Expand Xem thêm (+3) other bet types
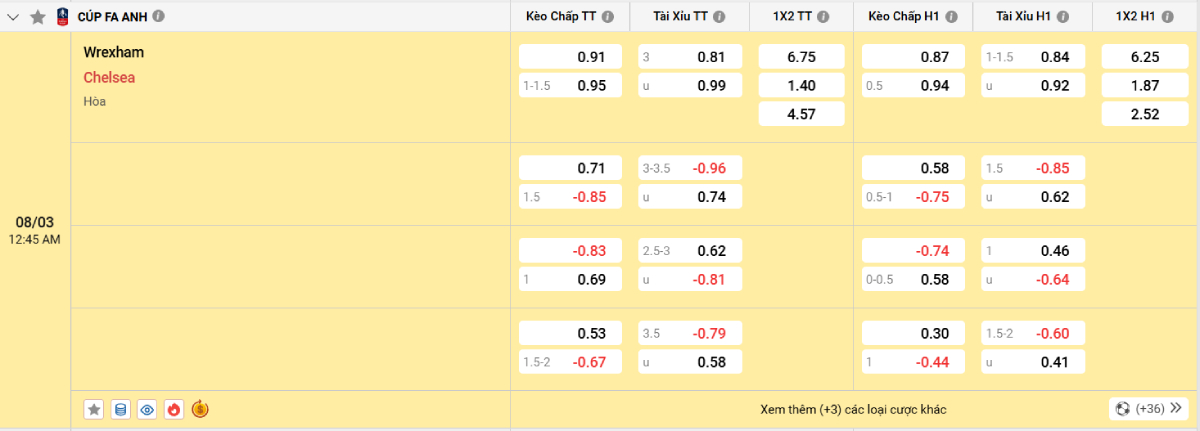The height and width of the screenshot is (431, 1200). (853, 409)
